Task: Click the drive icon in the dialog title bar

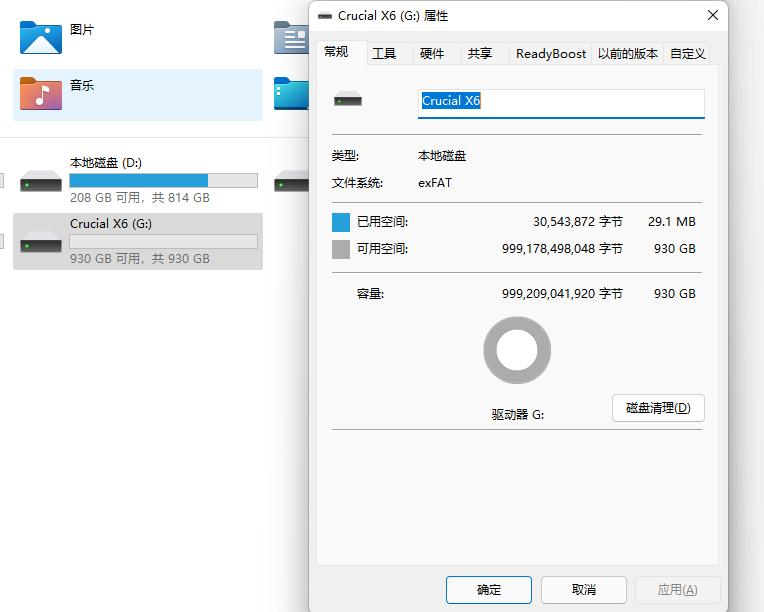Action: click(325, 16)
